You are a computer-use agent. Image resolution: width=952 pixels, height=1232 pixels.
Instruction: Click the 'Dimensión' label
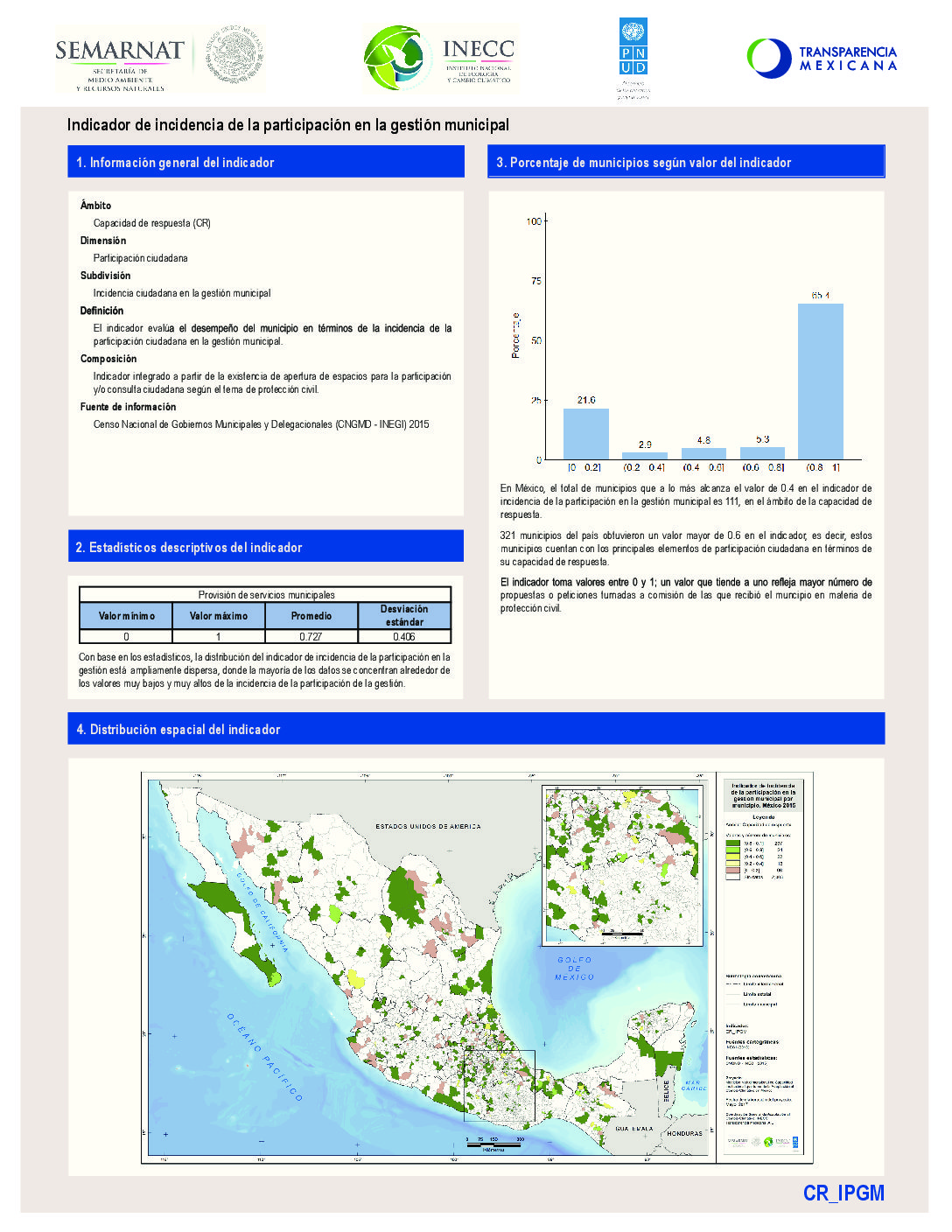(103, 241)
